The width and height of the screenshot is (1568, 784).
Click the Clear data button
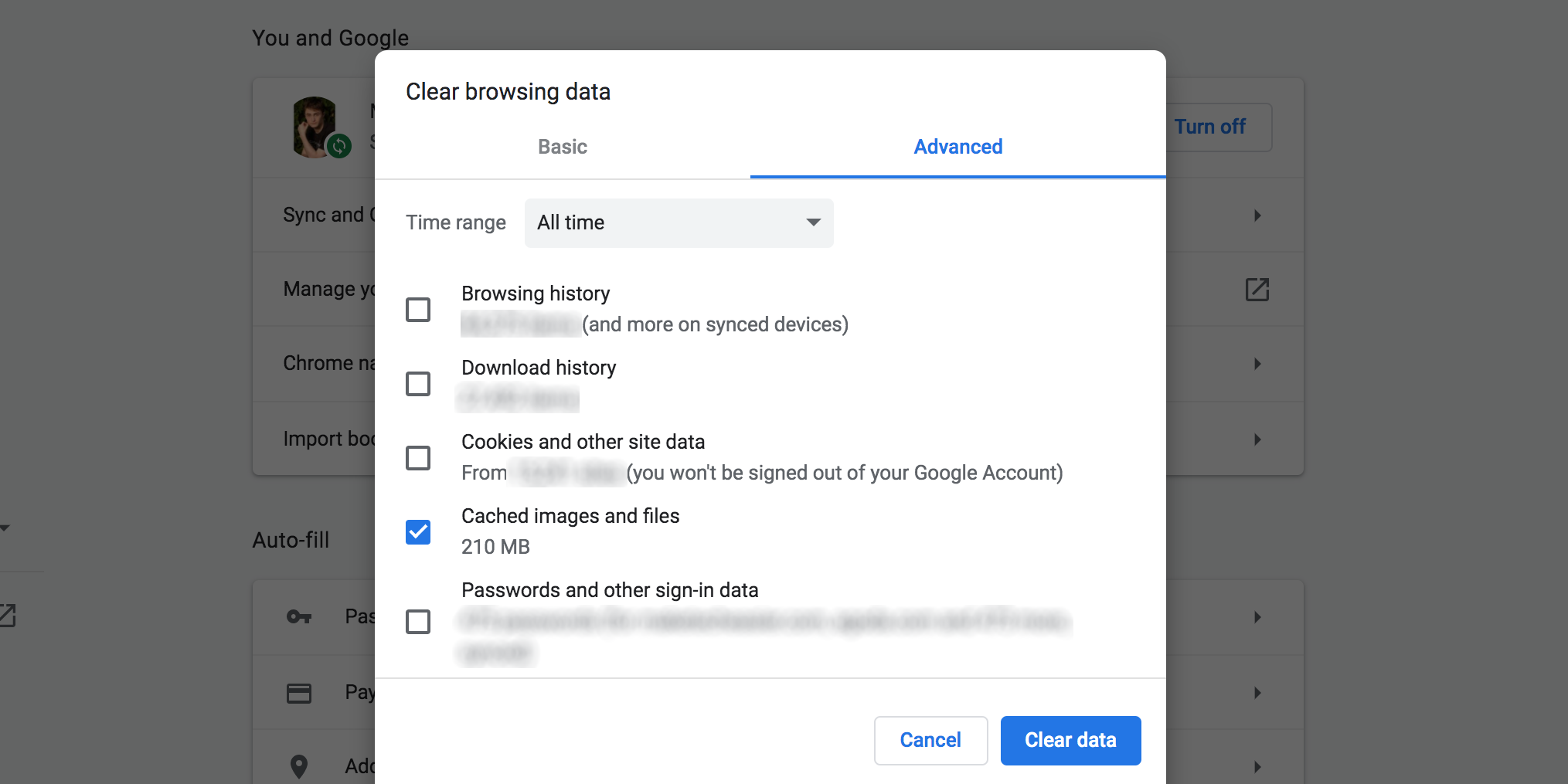pyautogui.click(x=1070, y=740)
